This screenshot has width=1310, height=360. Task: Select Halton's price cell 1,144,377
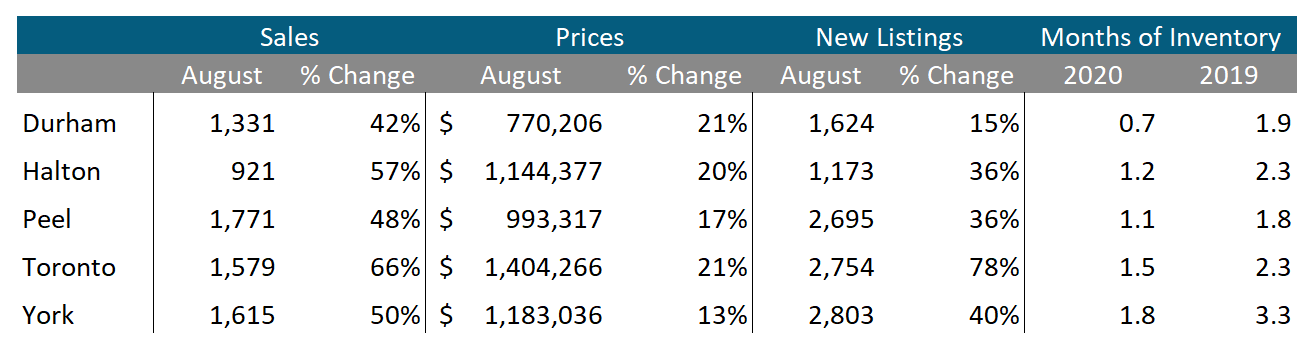tap(543, 171)
